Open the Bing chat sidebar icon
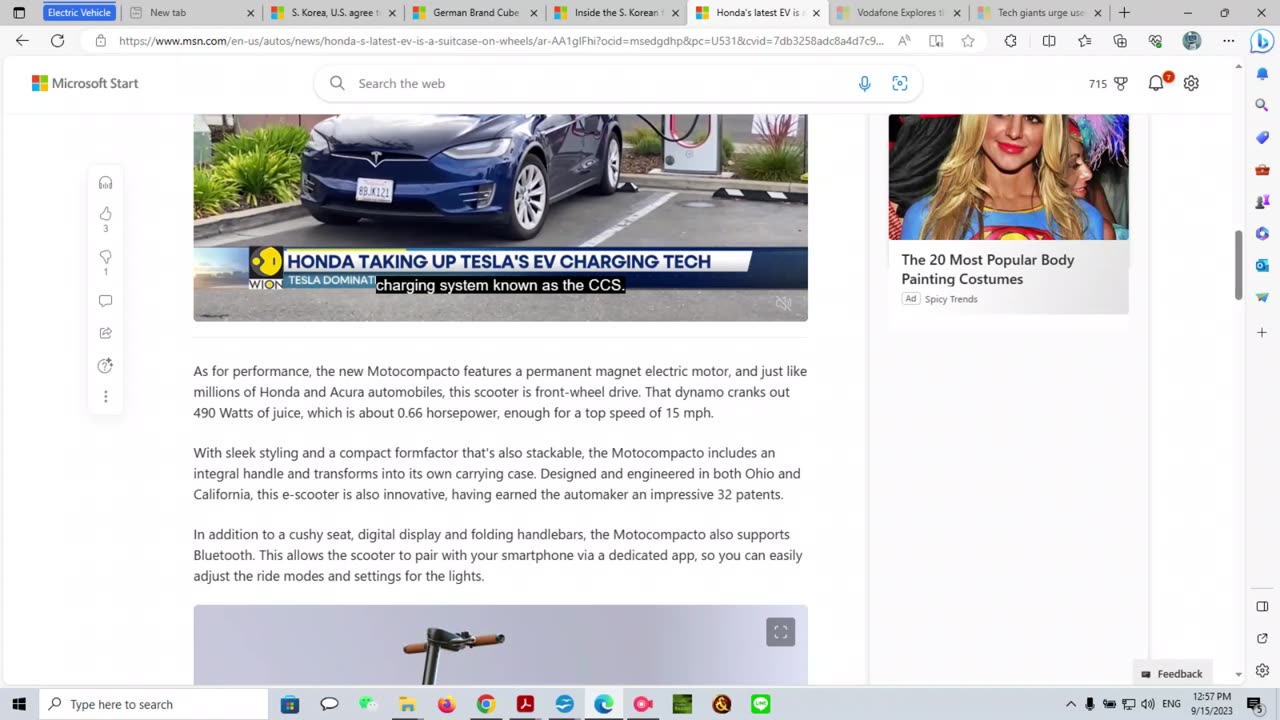The height and width of the screenshot is (720, 1280). coord(1261,42)
